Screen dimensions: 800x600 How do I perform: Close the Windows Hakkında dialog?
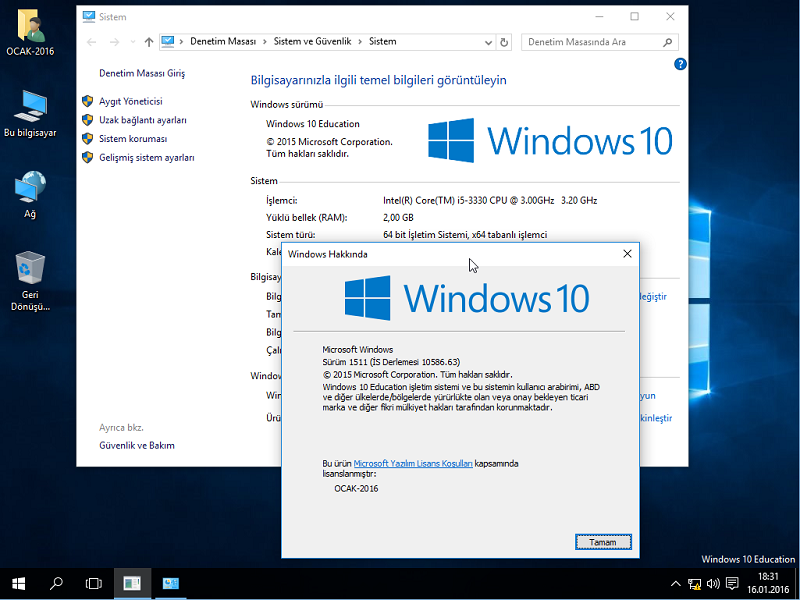coord(627,254)
